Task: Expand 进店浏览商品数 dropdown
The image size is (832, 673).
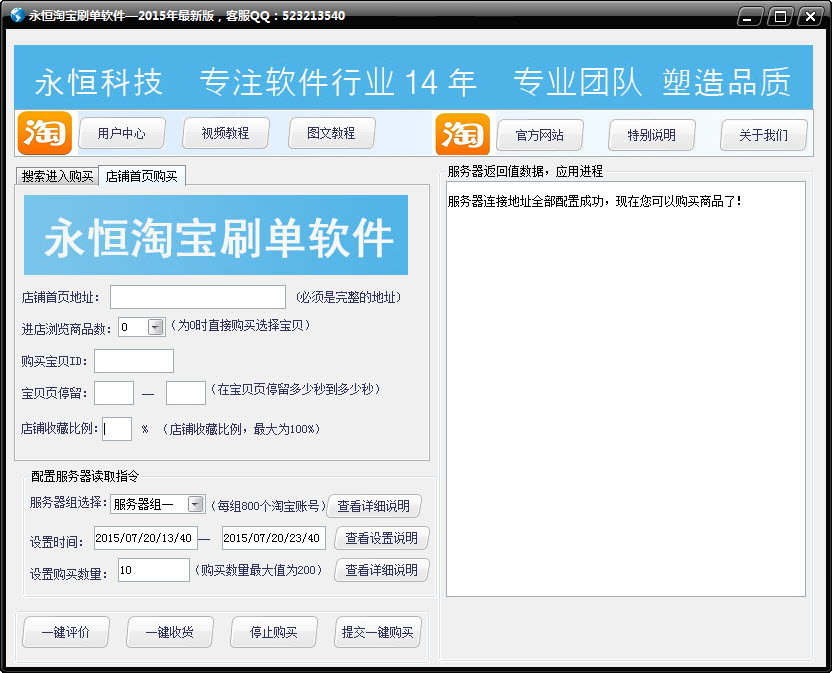Action: [155, 327]
